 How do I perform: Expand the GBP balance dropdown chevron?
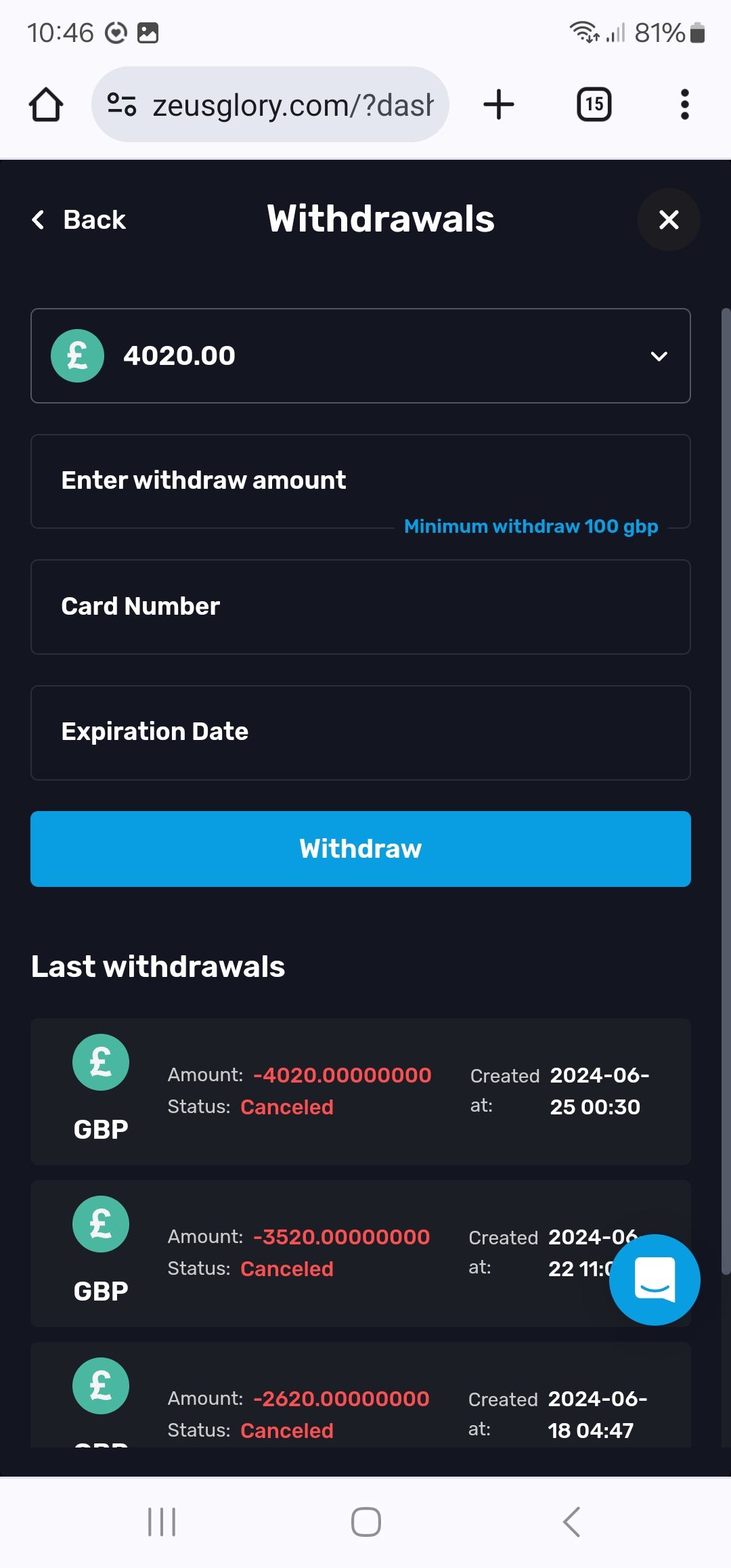coord(659,356)
